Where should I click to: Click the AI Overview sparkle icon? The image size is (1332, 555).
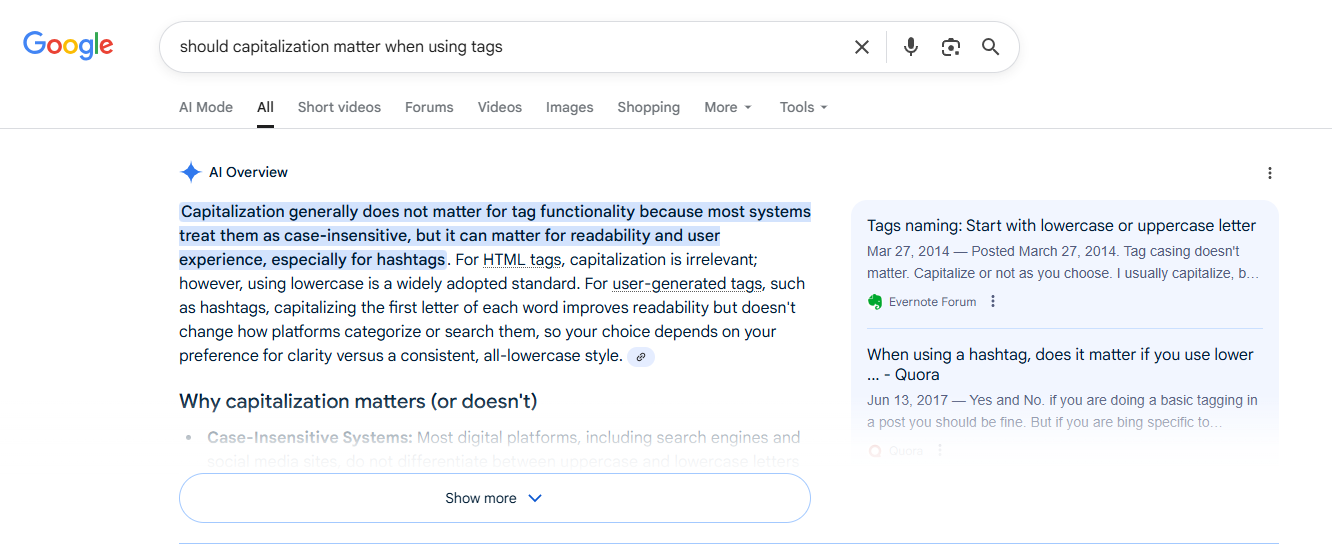pos(190,172)
